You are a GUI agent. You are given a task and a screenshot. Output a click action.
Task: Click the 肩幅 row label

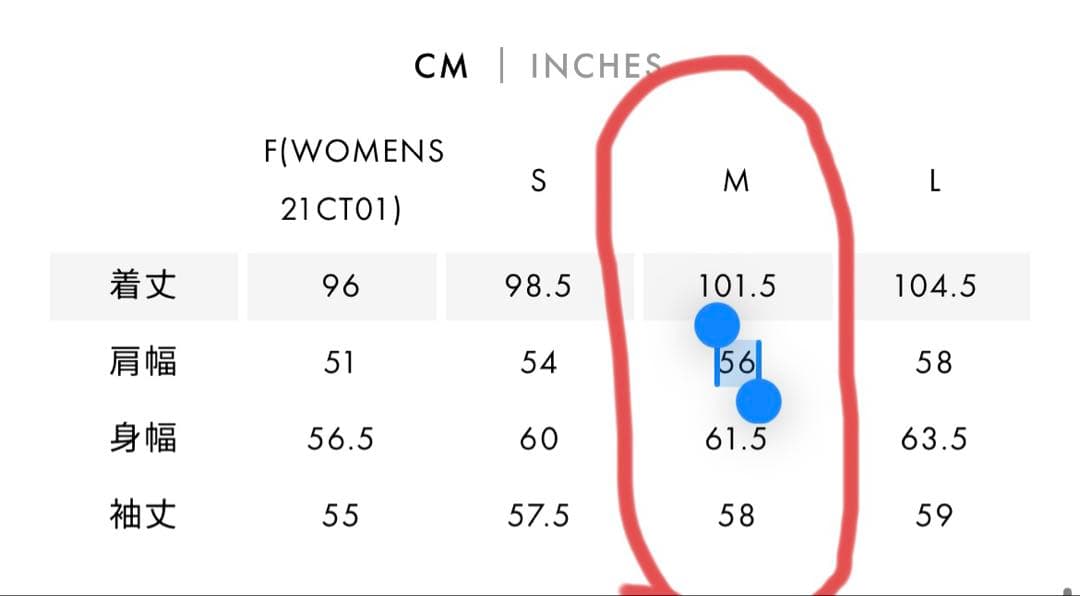click(x=143, y=362)
